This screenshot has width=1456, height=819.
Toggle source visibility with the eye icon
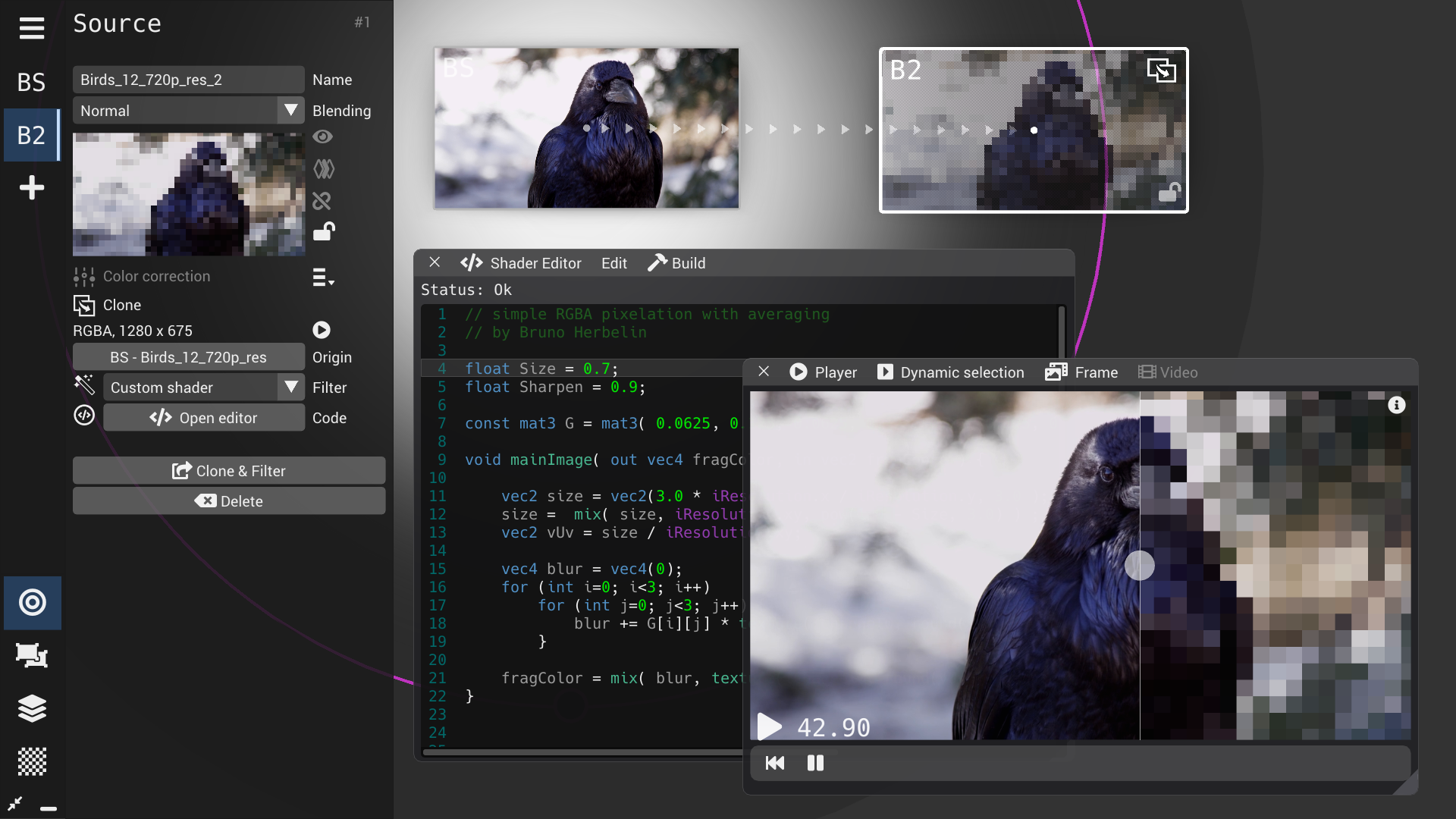[323, 136]
